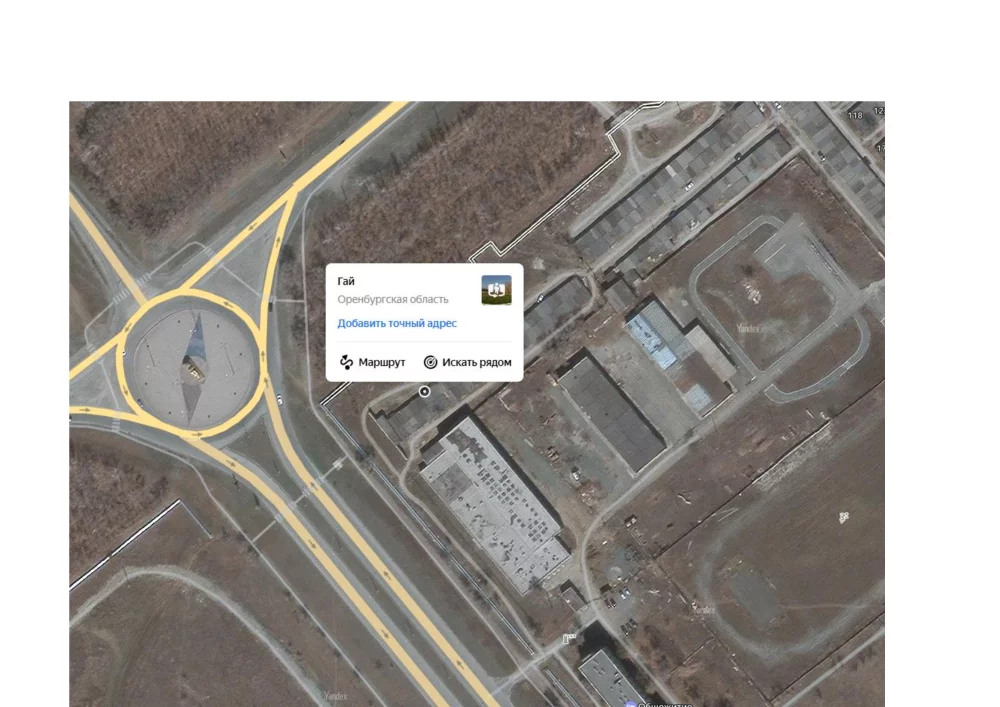Click the Оренбургская область subtitle
1000x707 pixels.
393,299
